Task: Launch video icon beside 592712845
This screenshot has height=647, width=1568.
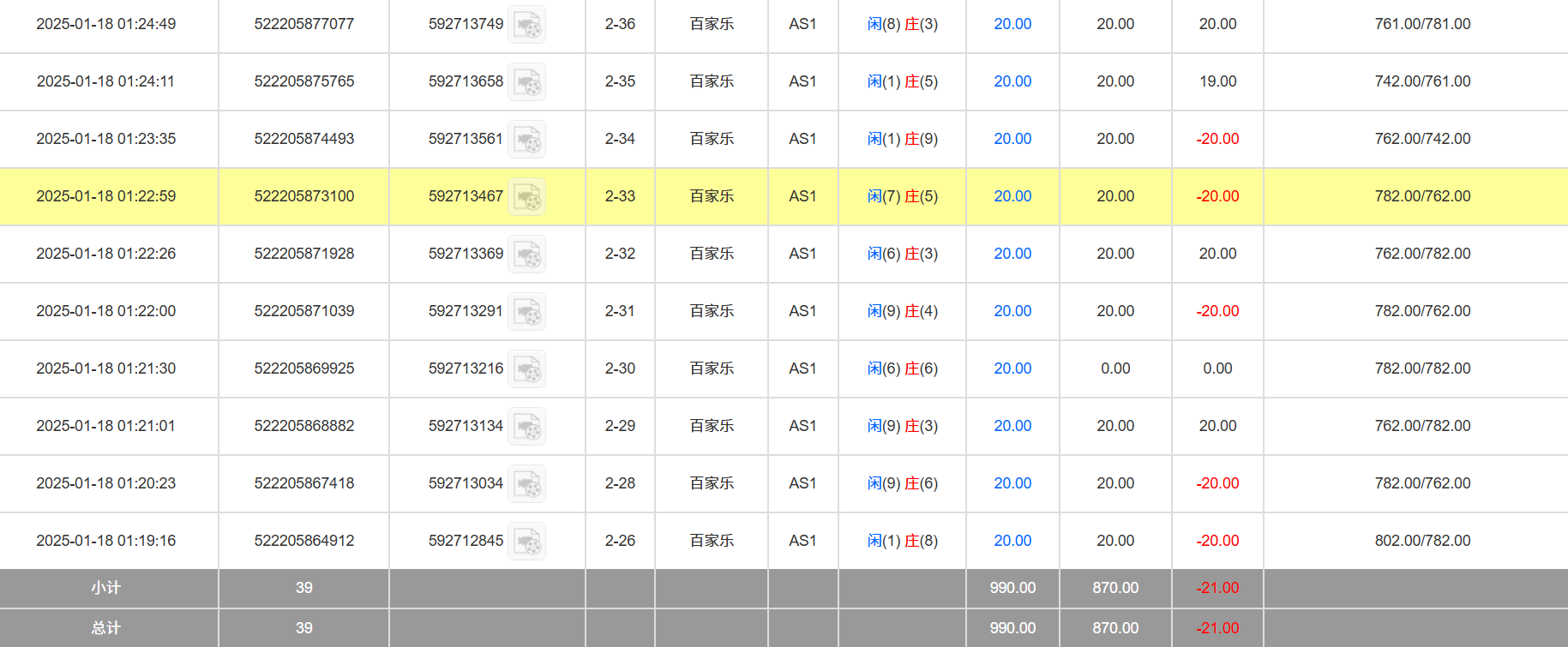Action: pos(526,542)
